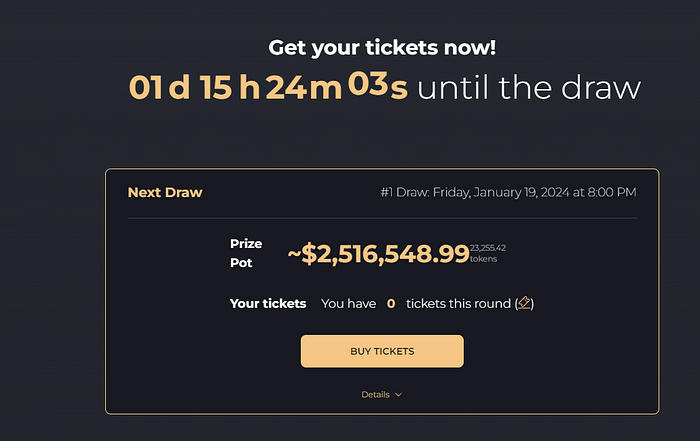The height and width of the screenshot is (441, 700).
Task: Click the BUY TICKETS button
Action: coord(382,351)
